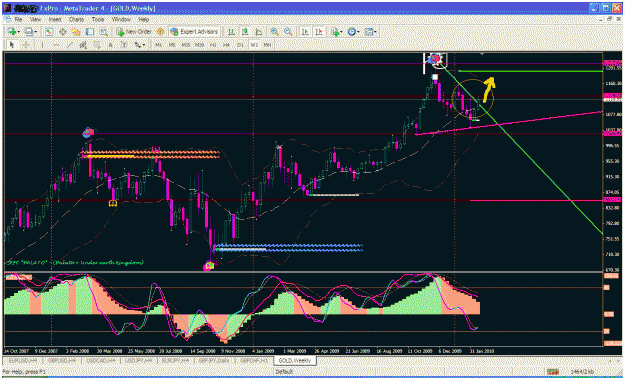Open the Strategy Tester icon

coord(104,32)
